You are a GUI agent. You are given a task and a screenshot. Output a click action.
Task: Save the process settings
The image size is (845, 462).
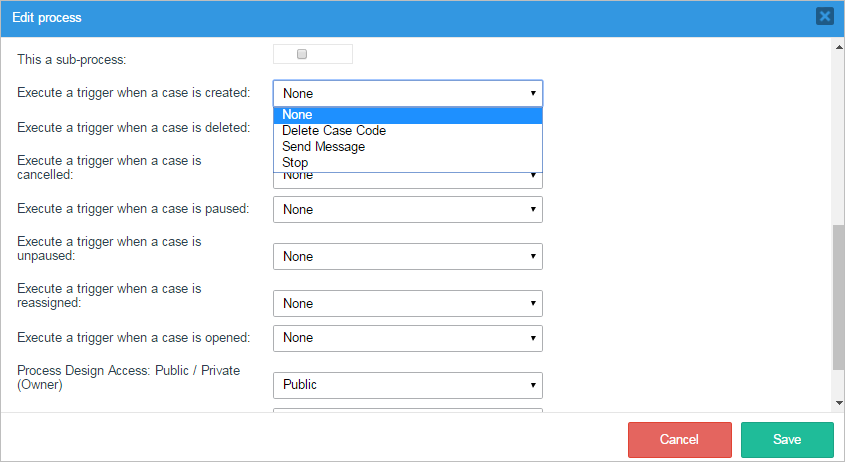click(x=787, y=440)
